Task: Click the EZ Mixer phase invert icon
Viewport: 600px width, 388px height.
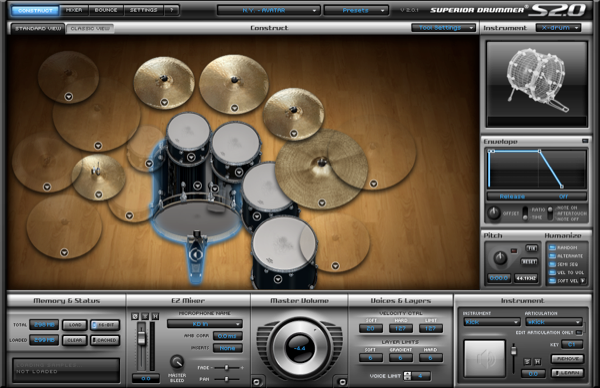Action: [135, 316]
